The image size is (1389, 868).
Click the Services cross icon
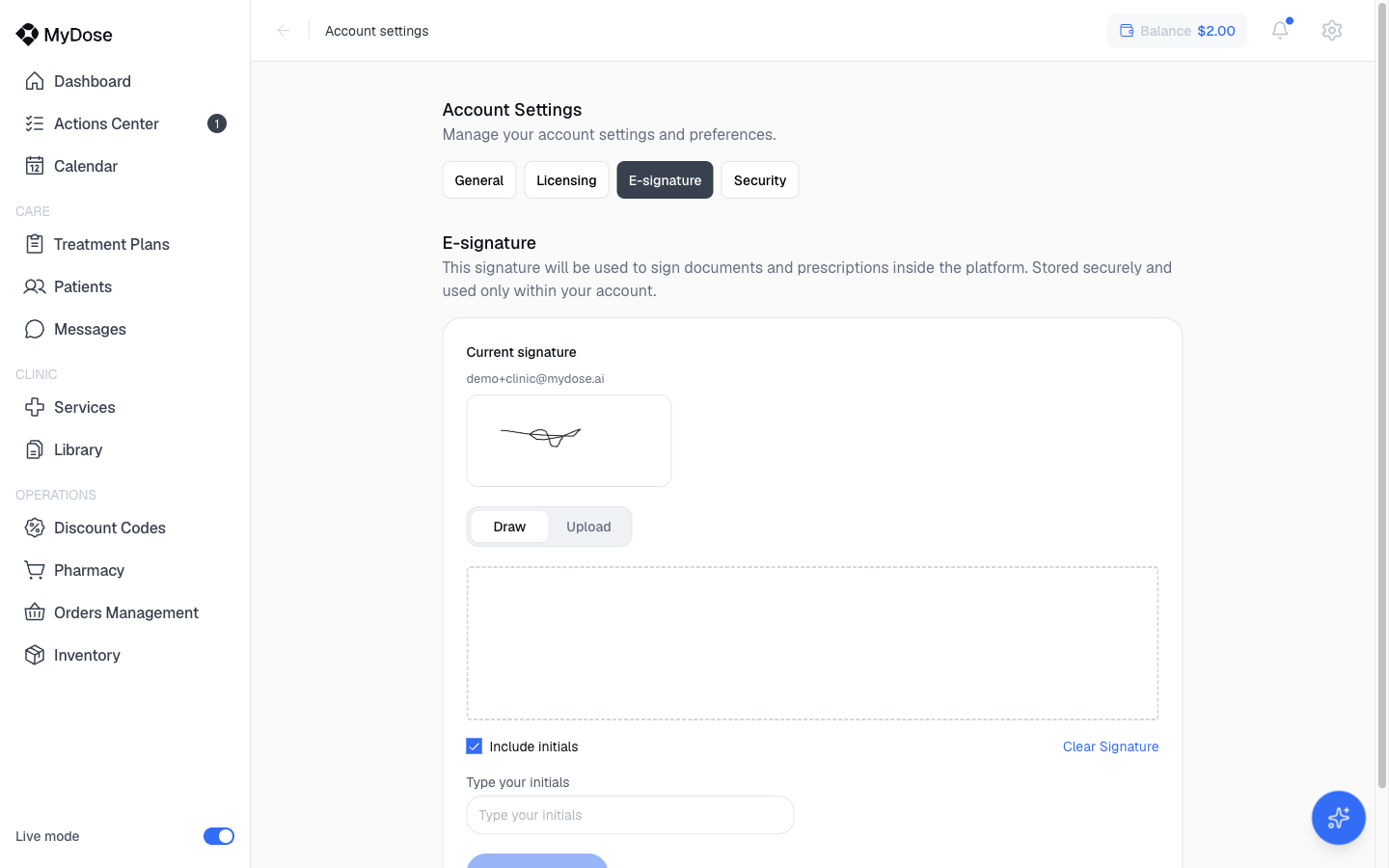pos(35,407)
